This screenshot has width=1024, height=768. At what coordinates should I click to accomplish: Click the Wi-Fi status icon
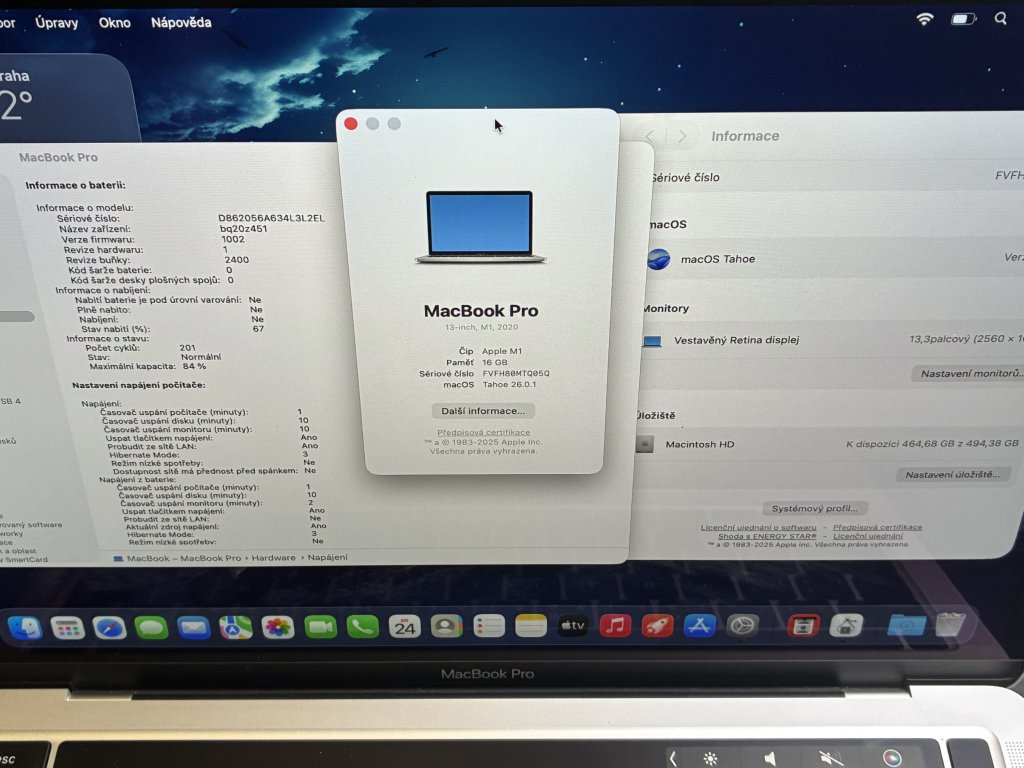925,19
